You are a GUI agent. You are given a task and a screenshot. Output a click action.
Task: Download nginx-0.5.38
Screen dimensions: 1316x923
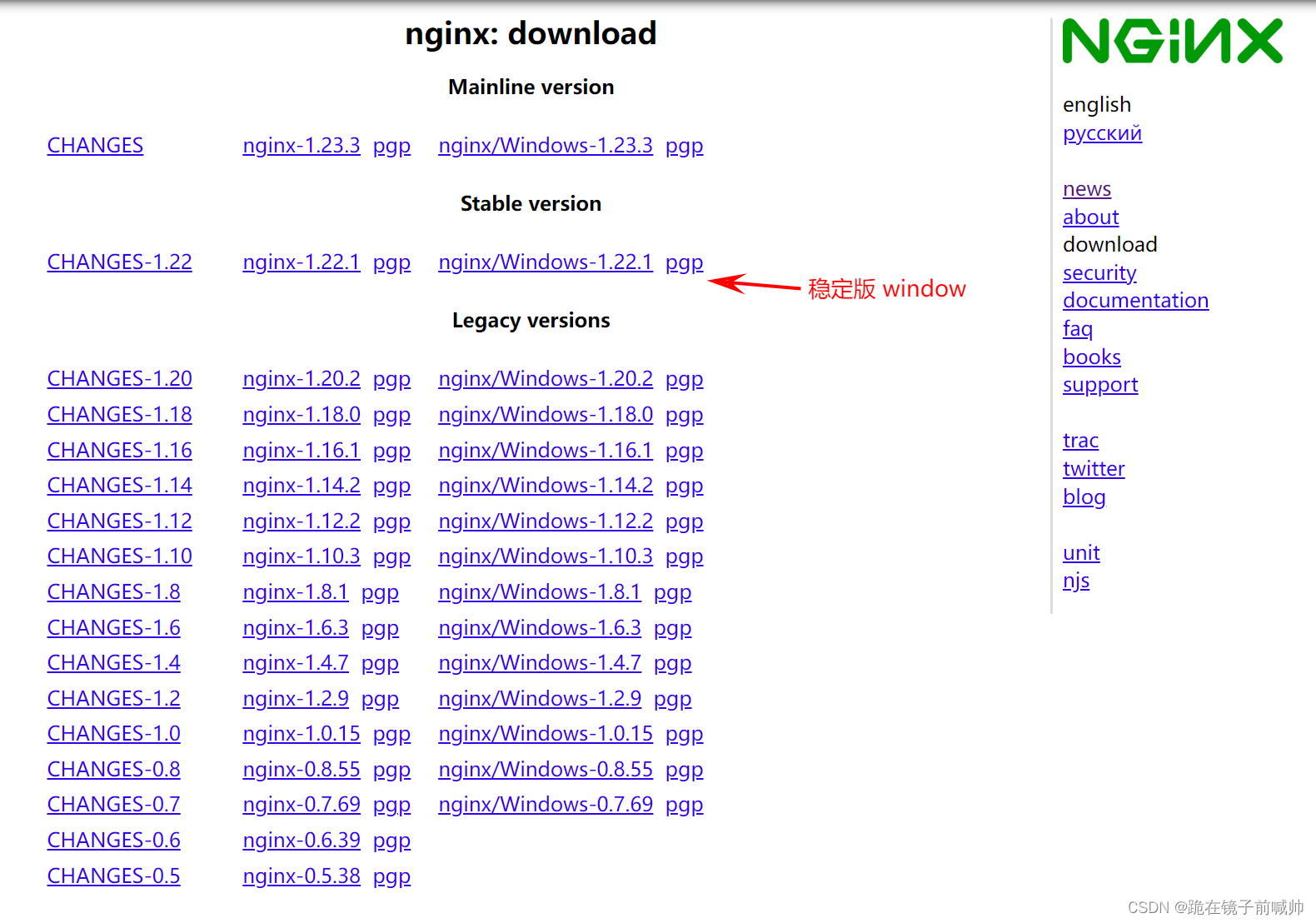click(302, 876)
